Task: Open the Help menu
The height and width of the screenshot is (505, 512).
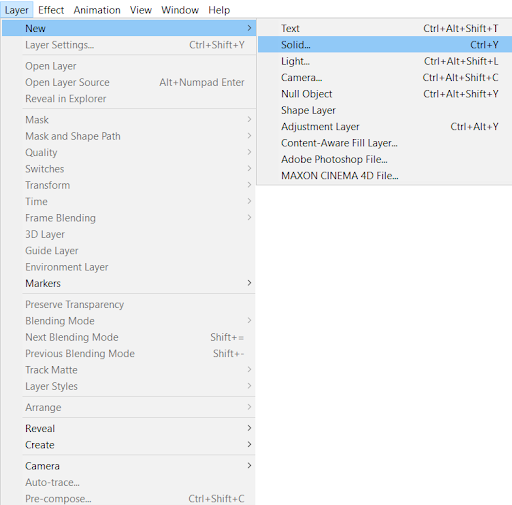Action: tap(219, 10)
